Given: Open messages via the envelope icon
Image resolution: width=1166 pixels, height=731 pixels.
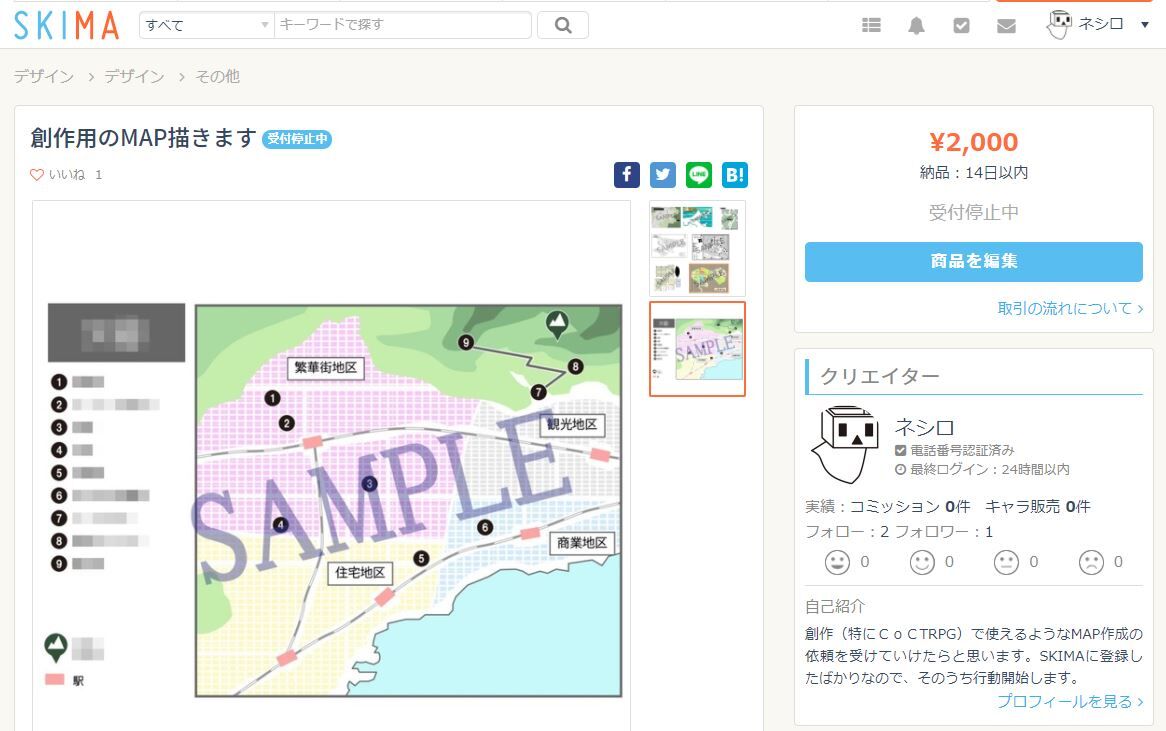Looking at the screenshot, I should (1006, 24).
